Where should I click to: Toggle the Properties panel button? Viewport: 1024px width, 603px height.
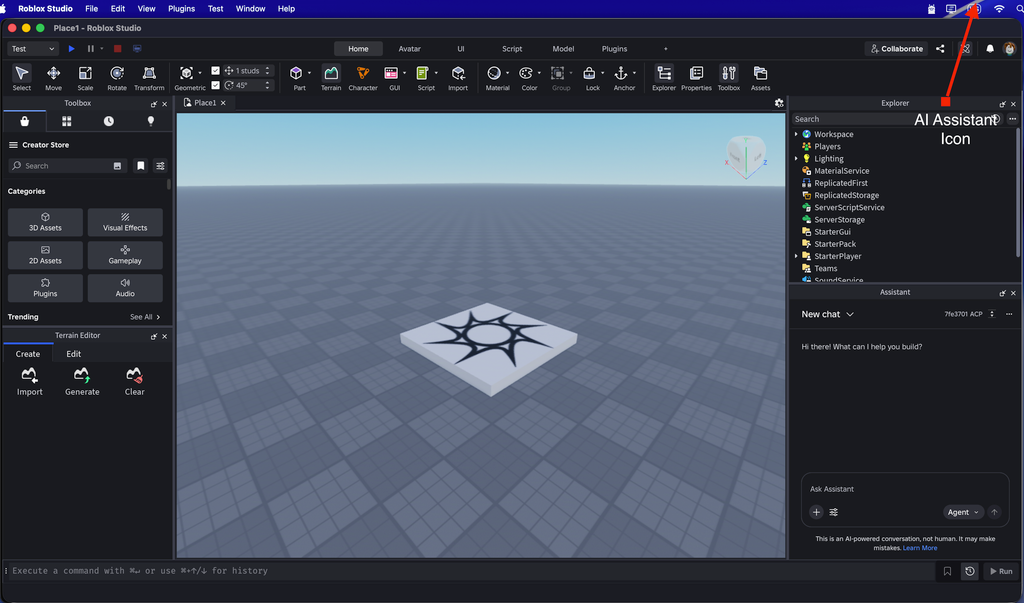pyautogui.click(x=696, y=77)
